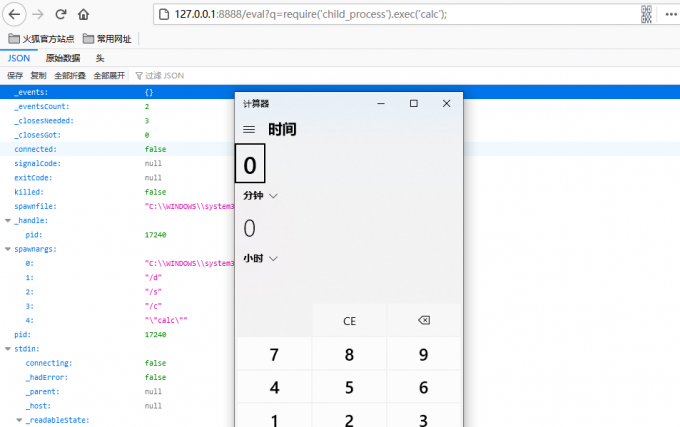This screenshot has width=680, height=427.
Task: Click the "\"calc\"" argument value
Action: pyautogui.click(x=166, y=320)
